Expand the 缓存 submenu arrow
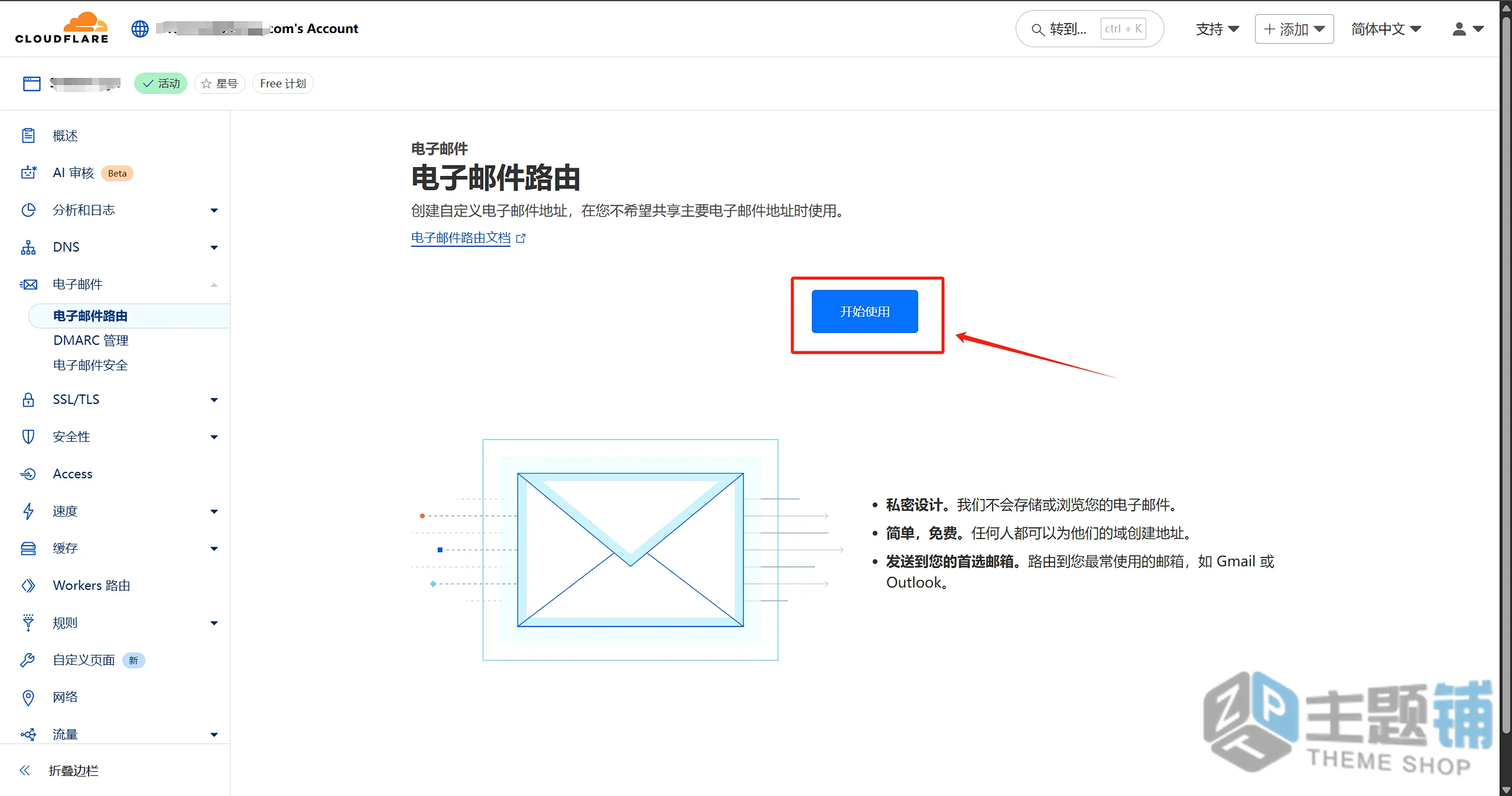1512x796 pixels. [x=214, y=549]
